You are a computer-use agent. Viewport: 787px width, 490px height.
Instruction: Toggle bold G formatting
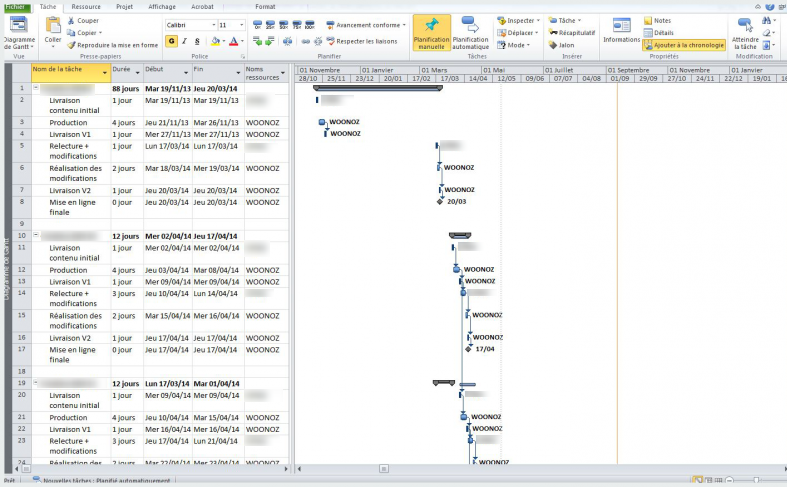pyautogui.click(x=172, y=41)
